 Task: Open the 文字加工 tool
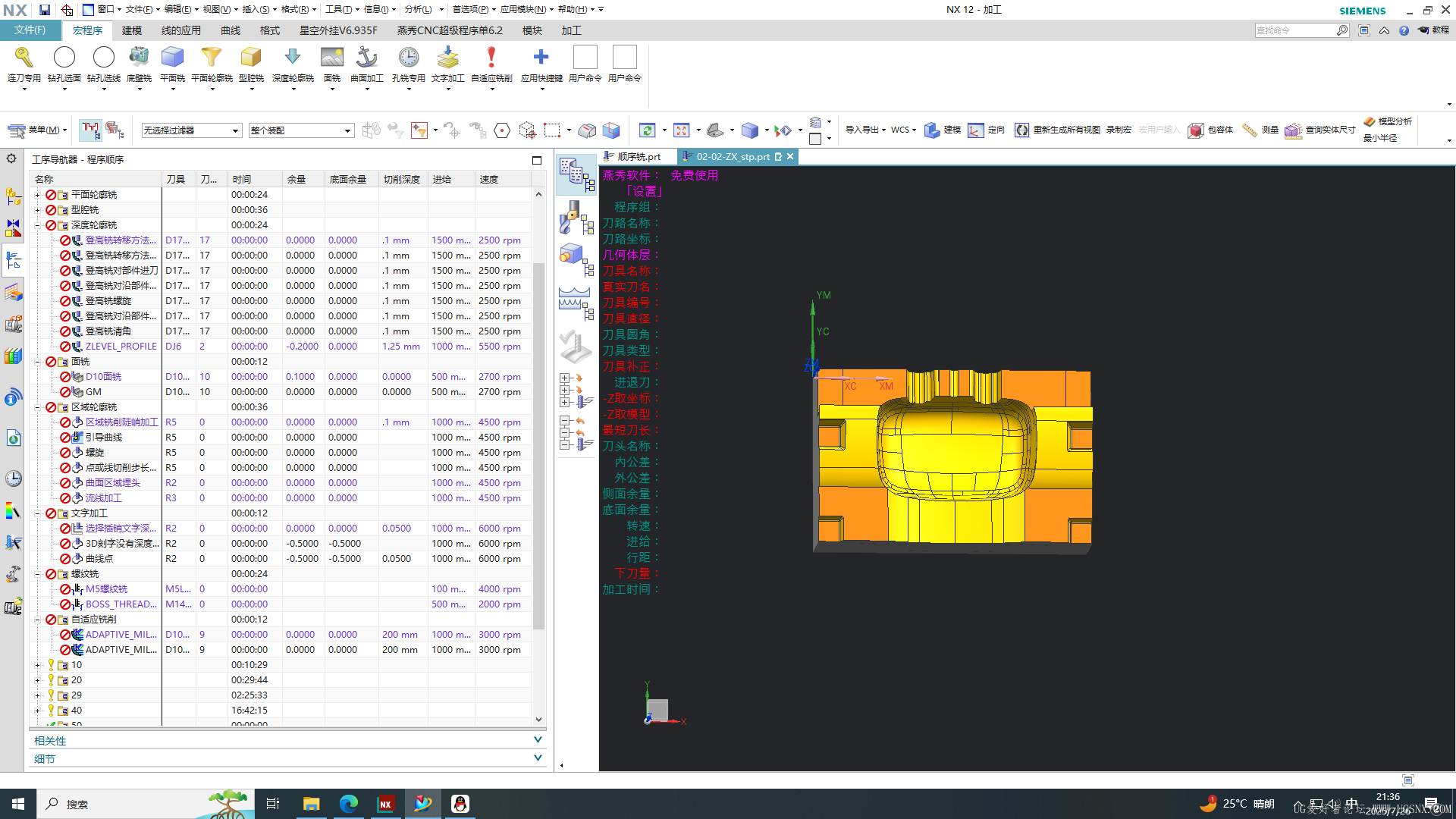(x=447, y=58)
